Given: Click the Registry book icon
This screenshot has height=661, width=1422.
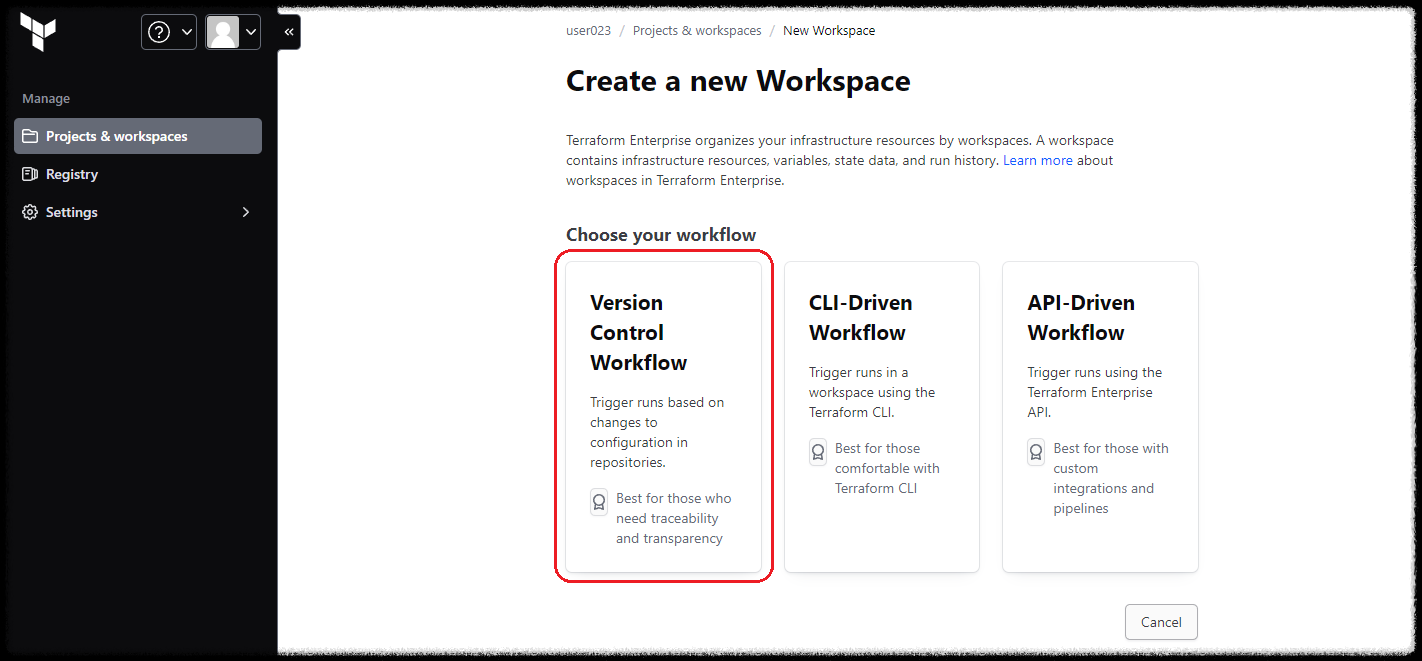Looking at the screenshot, I should (x=30, y=174).
